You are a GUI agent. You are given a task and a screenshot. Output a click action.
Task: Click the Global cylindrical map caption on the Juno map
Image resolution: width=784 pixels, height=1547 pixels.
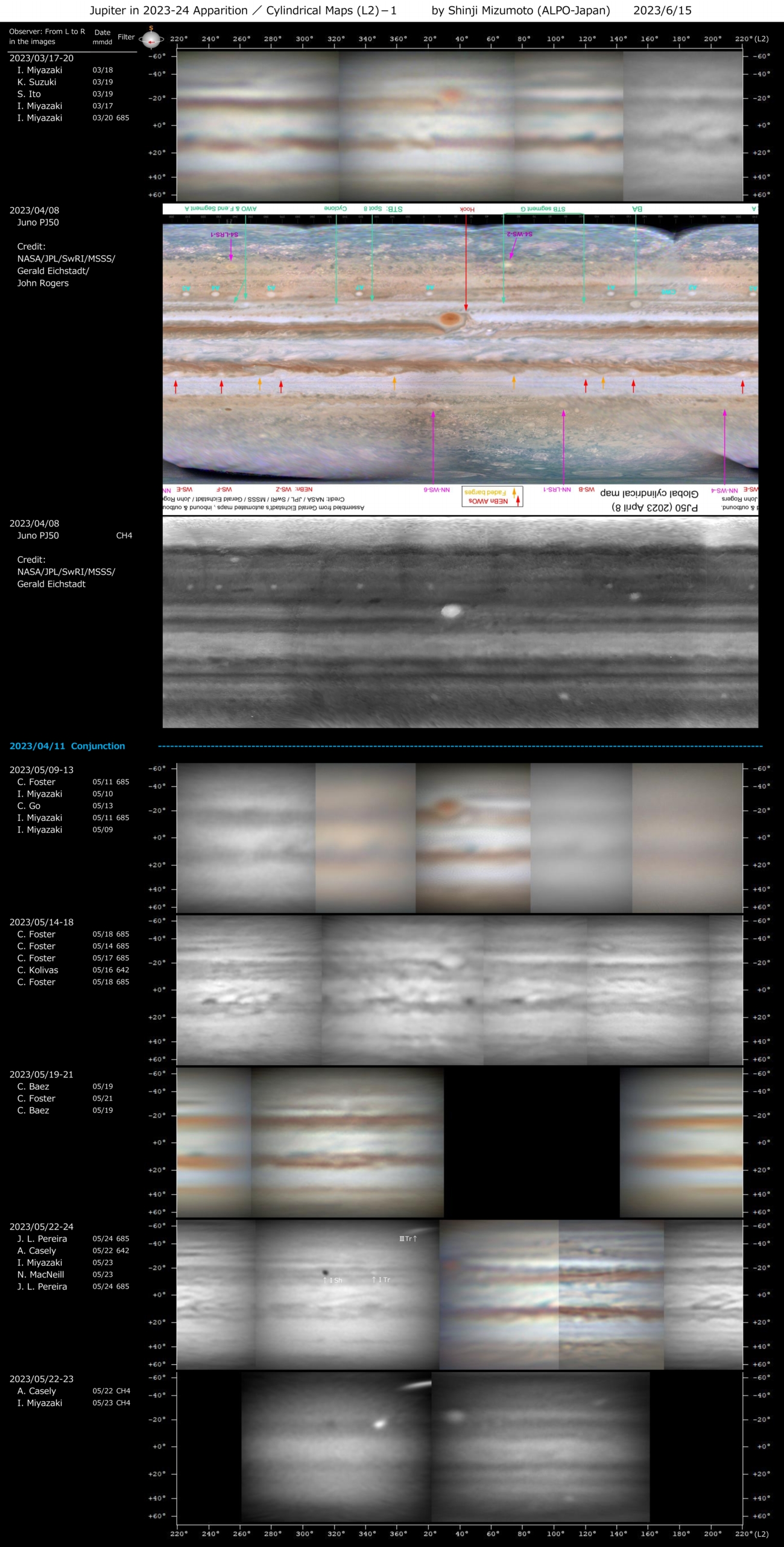tap(650, 493)
